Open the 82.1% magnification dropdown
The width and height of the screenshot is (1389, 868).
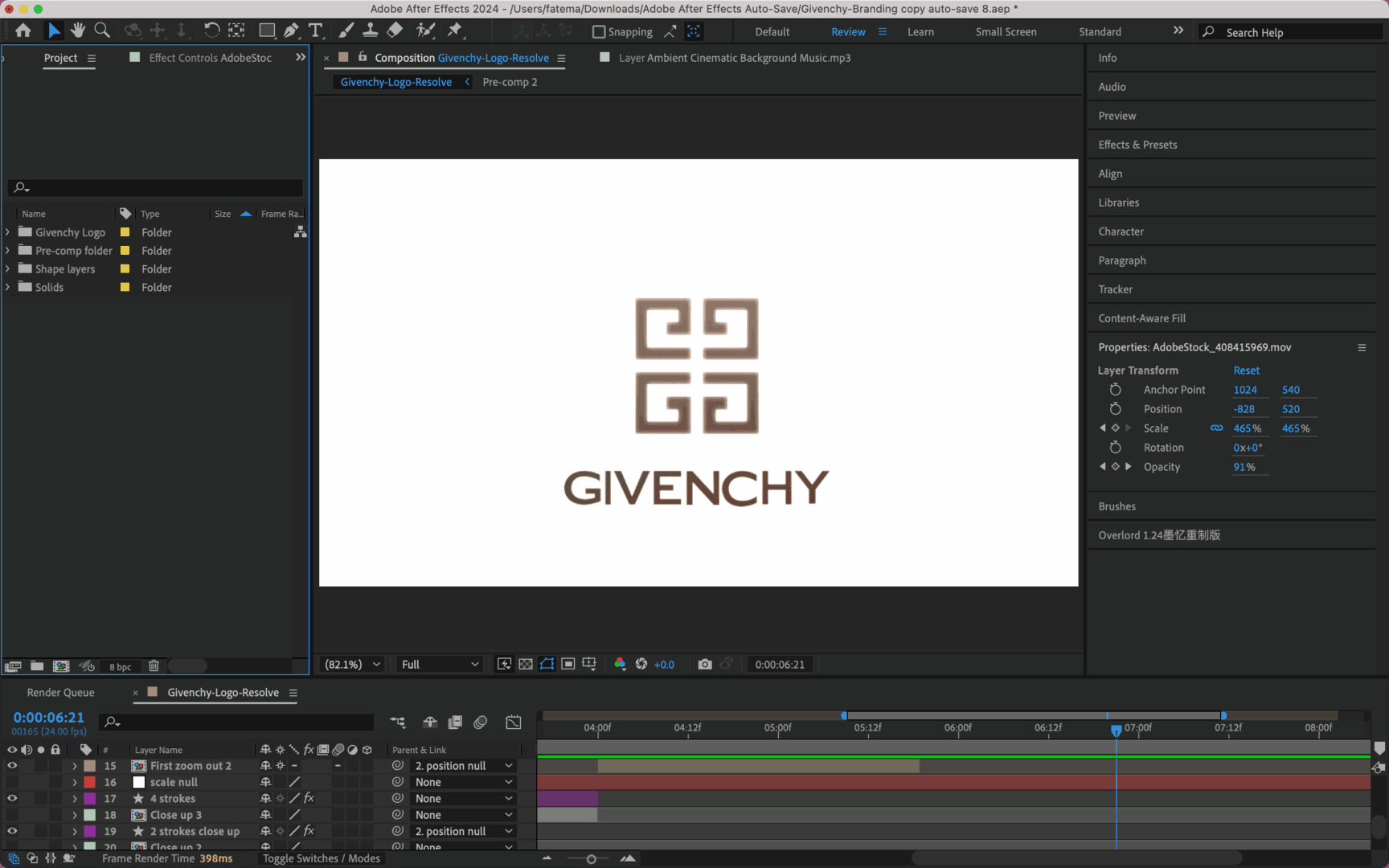352,665
